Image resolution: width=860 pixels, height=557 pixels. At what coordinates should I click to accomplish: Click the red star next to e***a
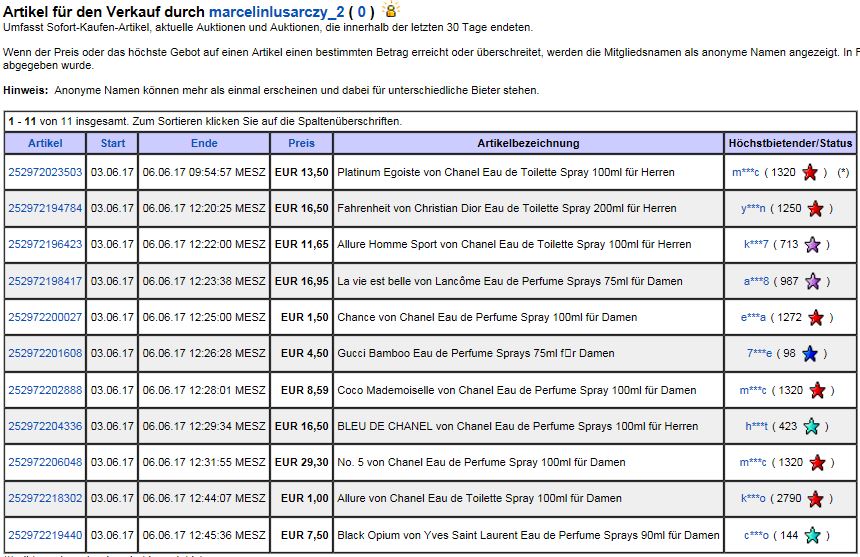click(816, 318)
